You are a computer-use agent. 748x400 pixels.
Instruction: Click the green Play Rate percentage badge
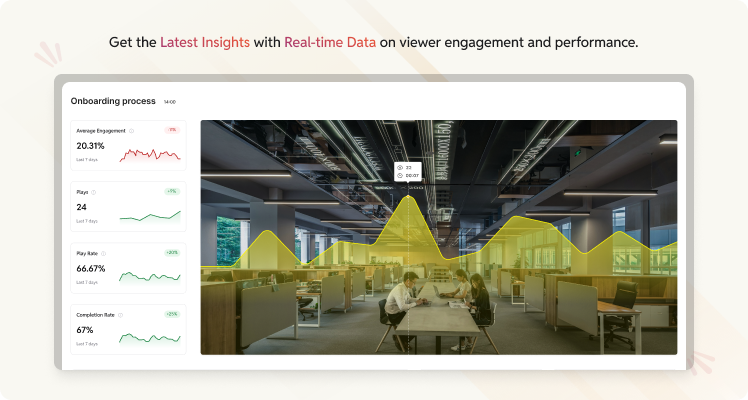[x=172, y=253]
